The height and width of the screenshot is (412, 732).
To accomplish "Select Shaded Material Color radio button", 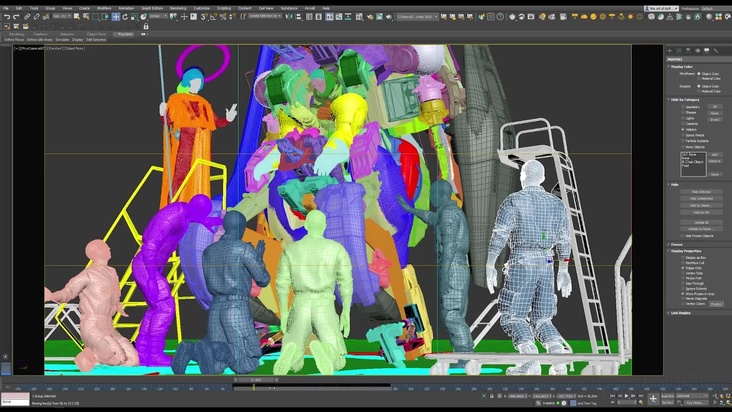I will click(x=699, y=91).
